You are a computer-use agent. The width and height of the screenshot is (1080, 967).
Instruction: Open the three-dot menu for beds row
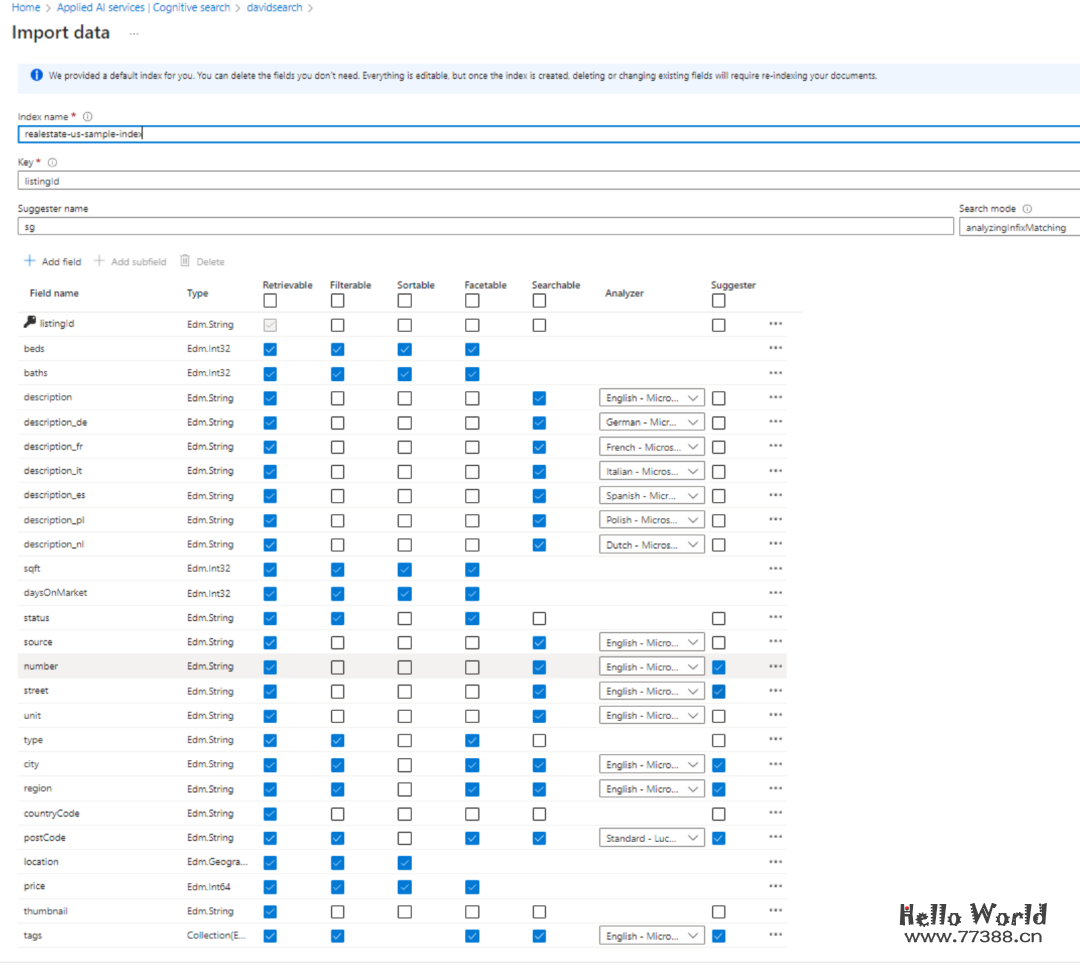click(x=775, y=348)
